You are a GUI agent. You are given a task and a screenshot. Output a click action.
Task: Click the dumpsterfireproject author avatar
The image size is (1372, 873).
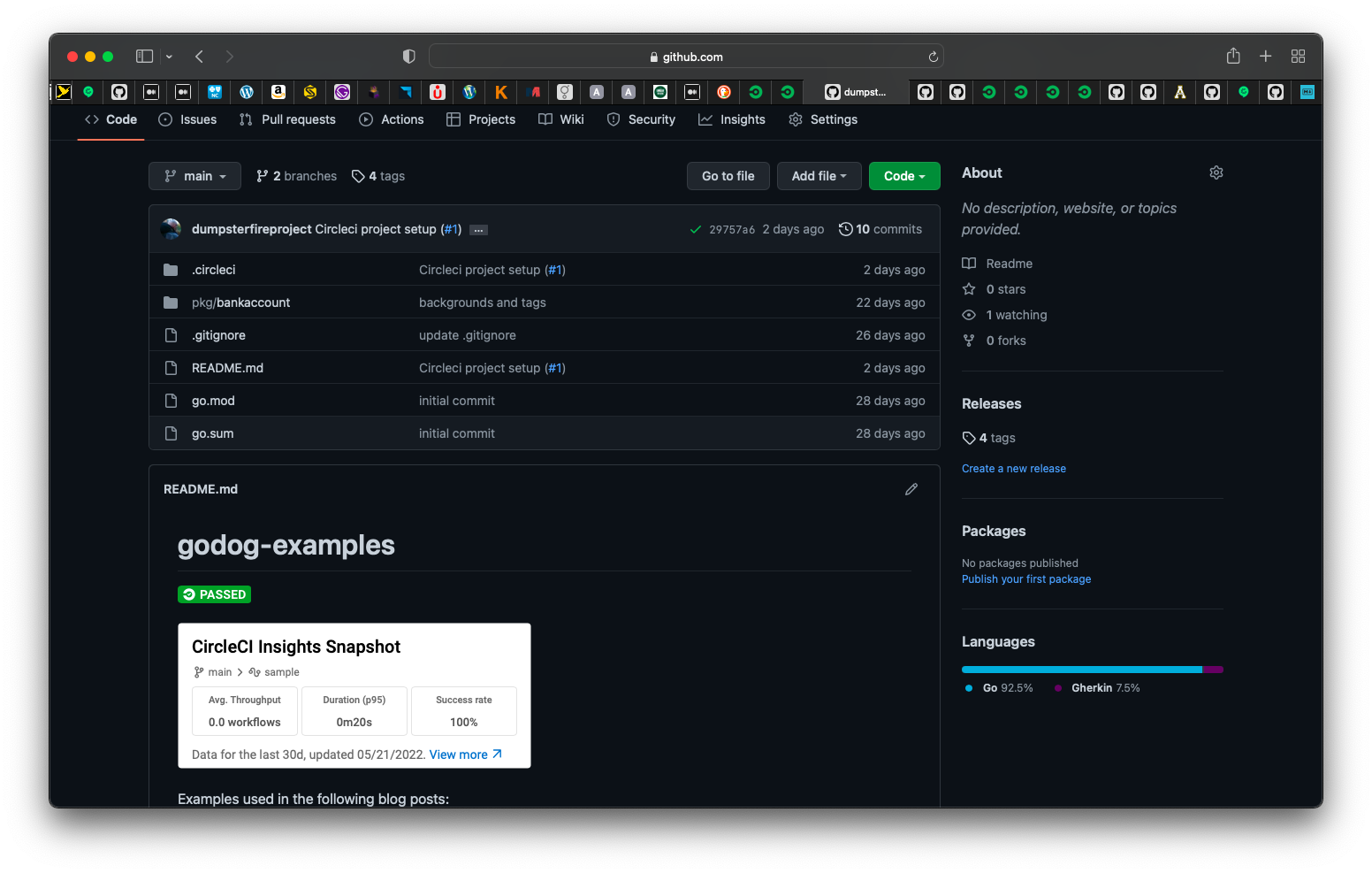tap(171, 229)
